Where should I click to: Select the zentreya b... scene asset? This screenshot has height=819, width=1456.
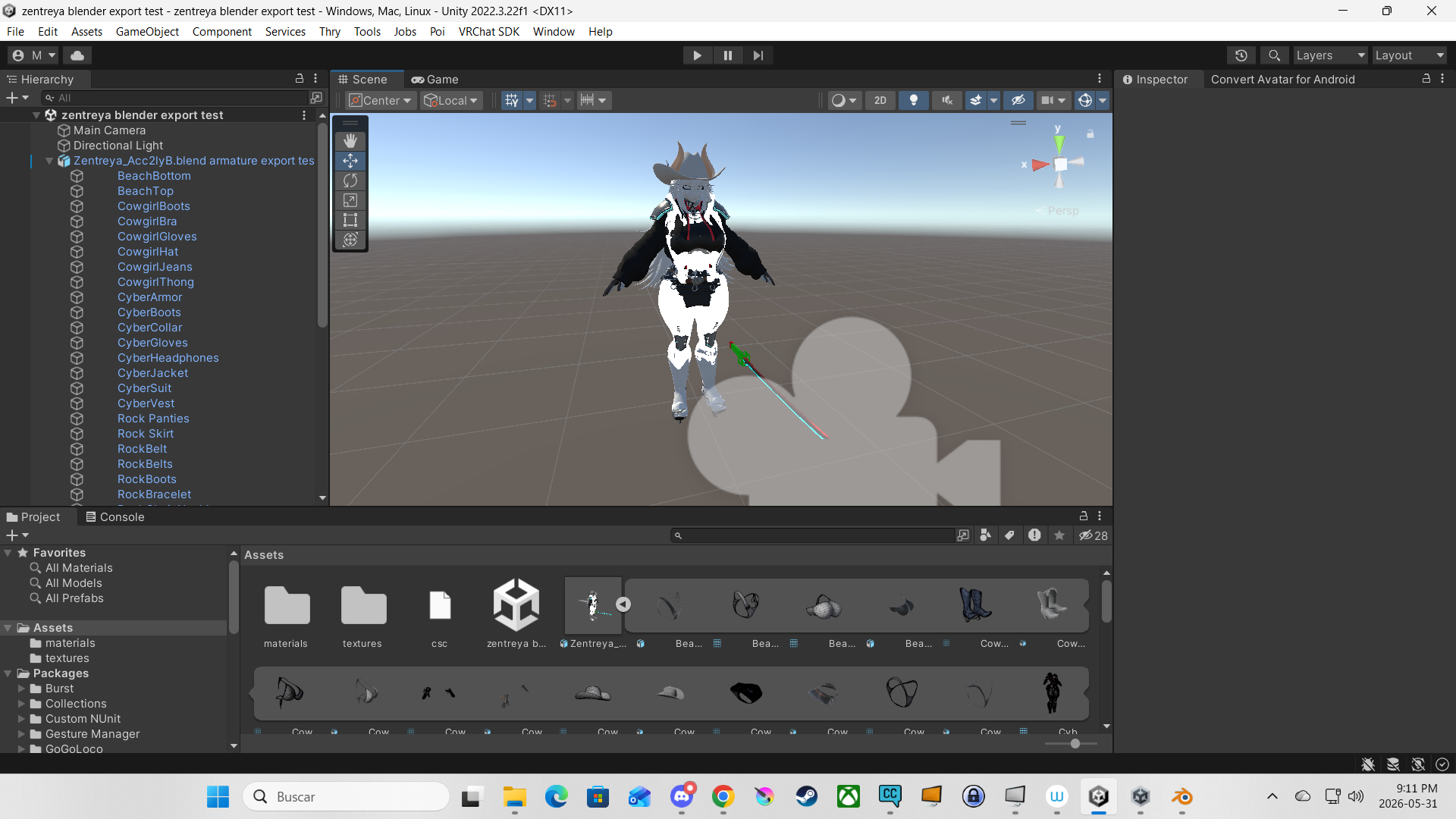[516, 613]
